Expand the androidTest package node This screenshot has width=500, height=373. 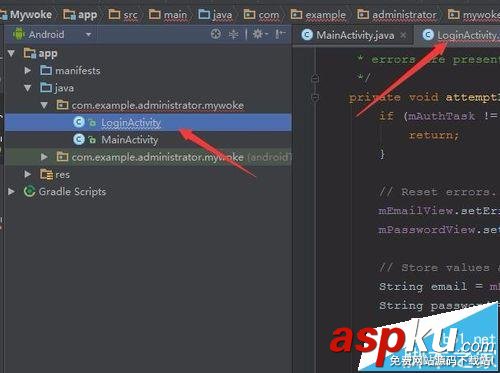coord(44,157)
